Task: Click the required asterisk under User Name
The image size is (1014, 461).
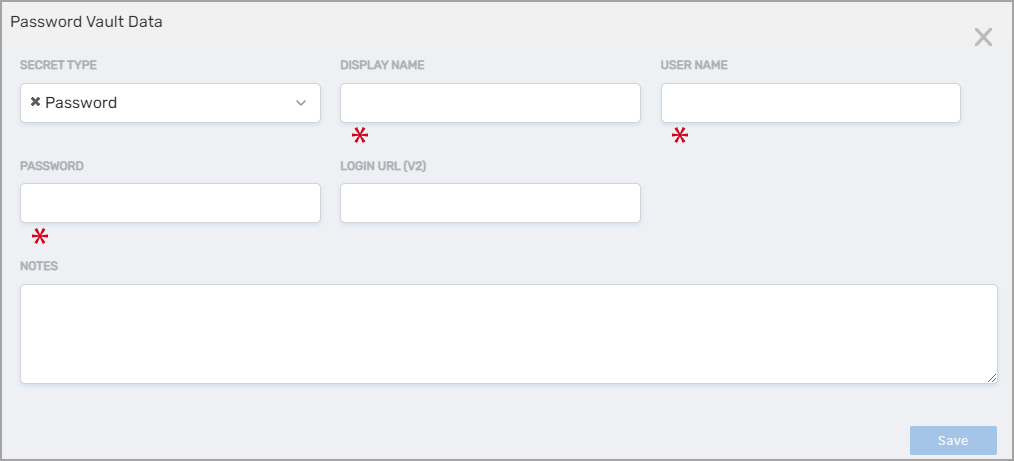Action: pyautogui.click(x=680, y=136)
